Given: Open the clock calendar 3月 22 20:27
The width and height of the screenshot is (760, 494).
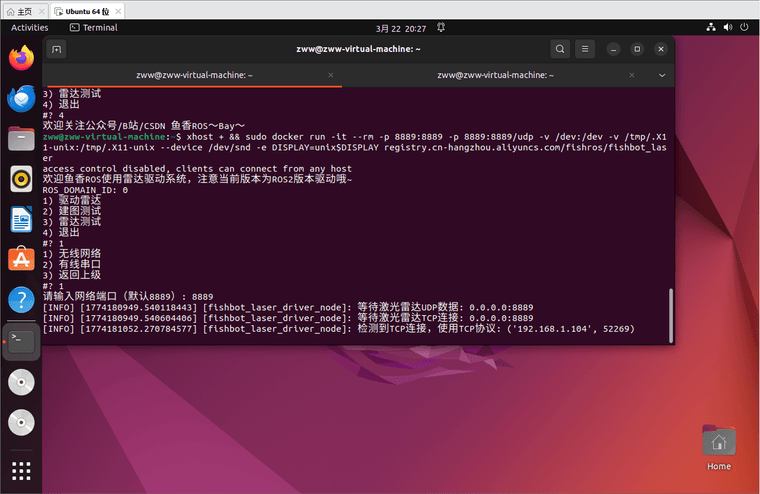Looking at the screenshot, I should [x=401, y=29].
